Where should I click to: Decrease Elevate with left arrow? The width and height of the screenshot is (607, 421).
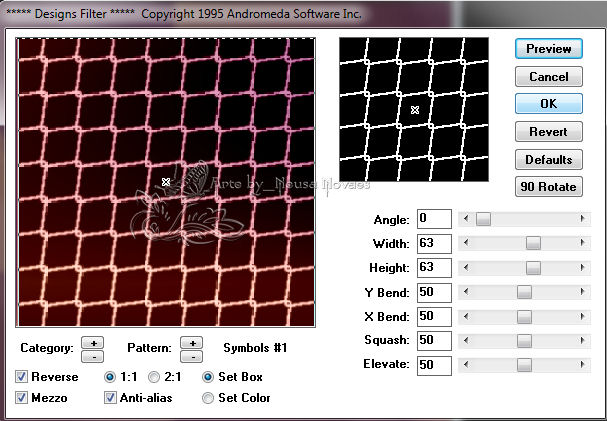tap(466, 365)
